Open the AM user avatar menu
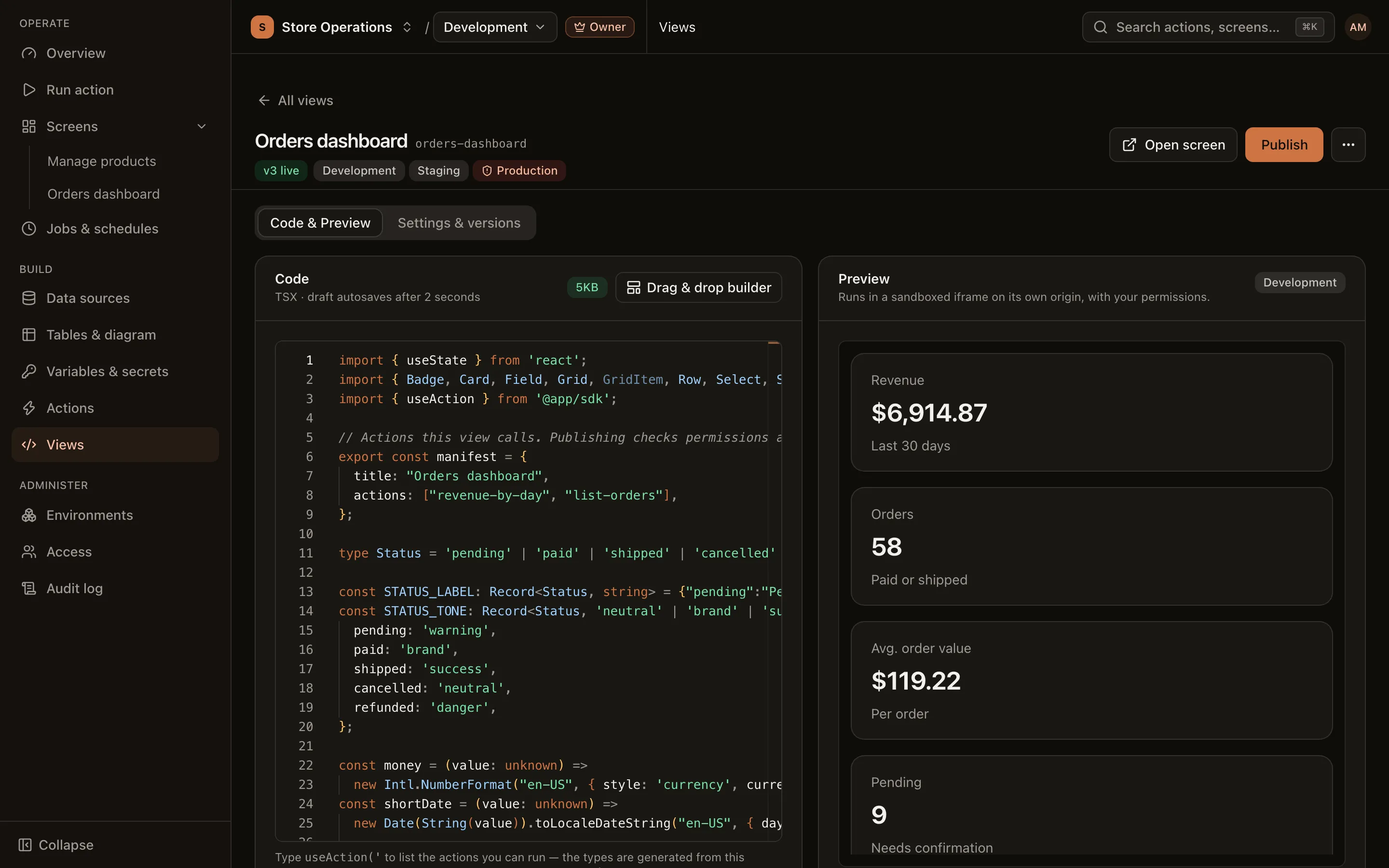The image size is (1389, 868). (1358, 27)
